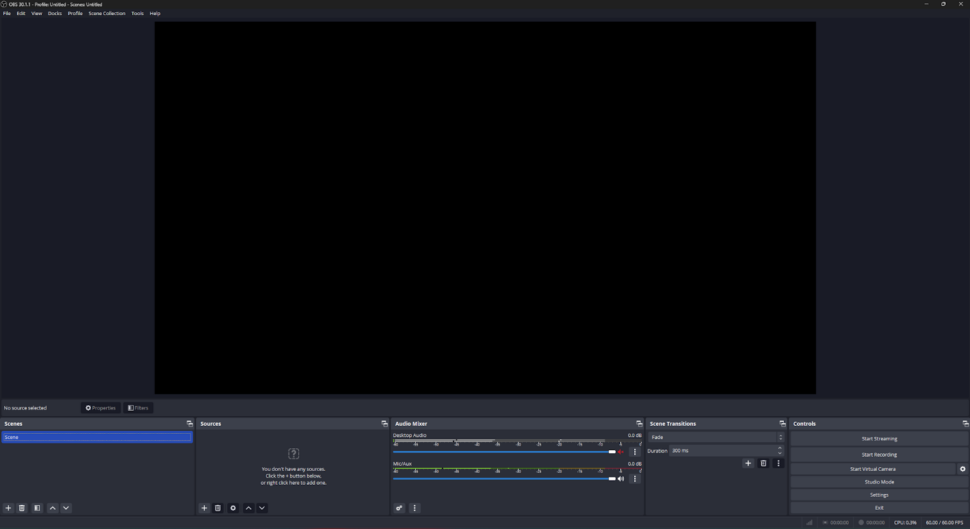970x529 pixels.
Task: Click Start Recording button
Action: tap(879, 455)
